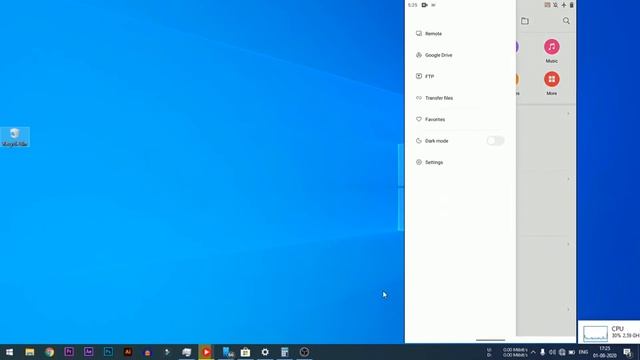Click the ENG language indicator
Viewport: 640px width, 360px height.
[x=584, y=352]
